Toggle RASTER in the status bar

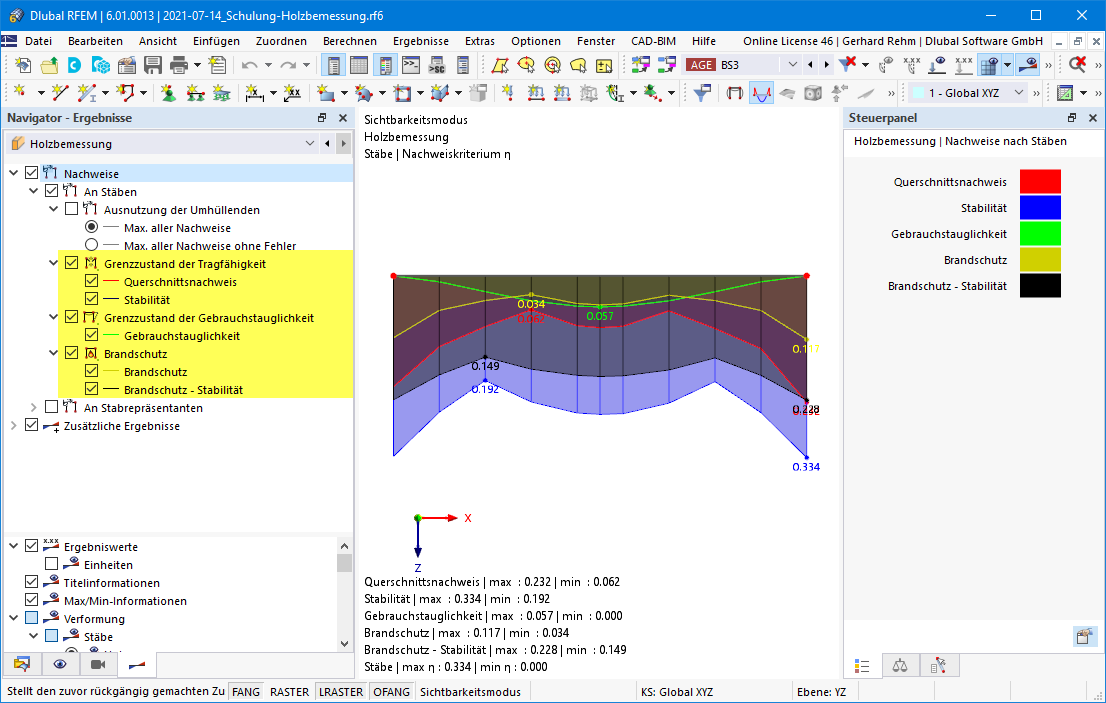tap(289, 692)
